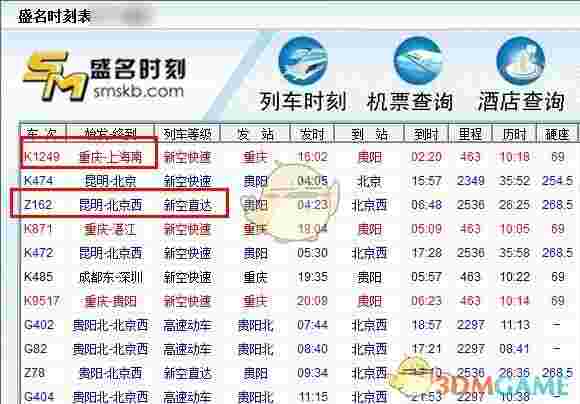The width and height of the screenshot is (580, 404).
Task: Click 高速动车 in the G82 row
Action: 188,349
